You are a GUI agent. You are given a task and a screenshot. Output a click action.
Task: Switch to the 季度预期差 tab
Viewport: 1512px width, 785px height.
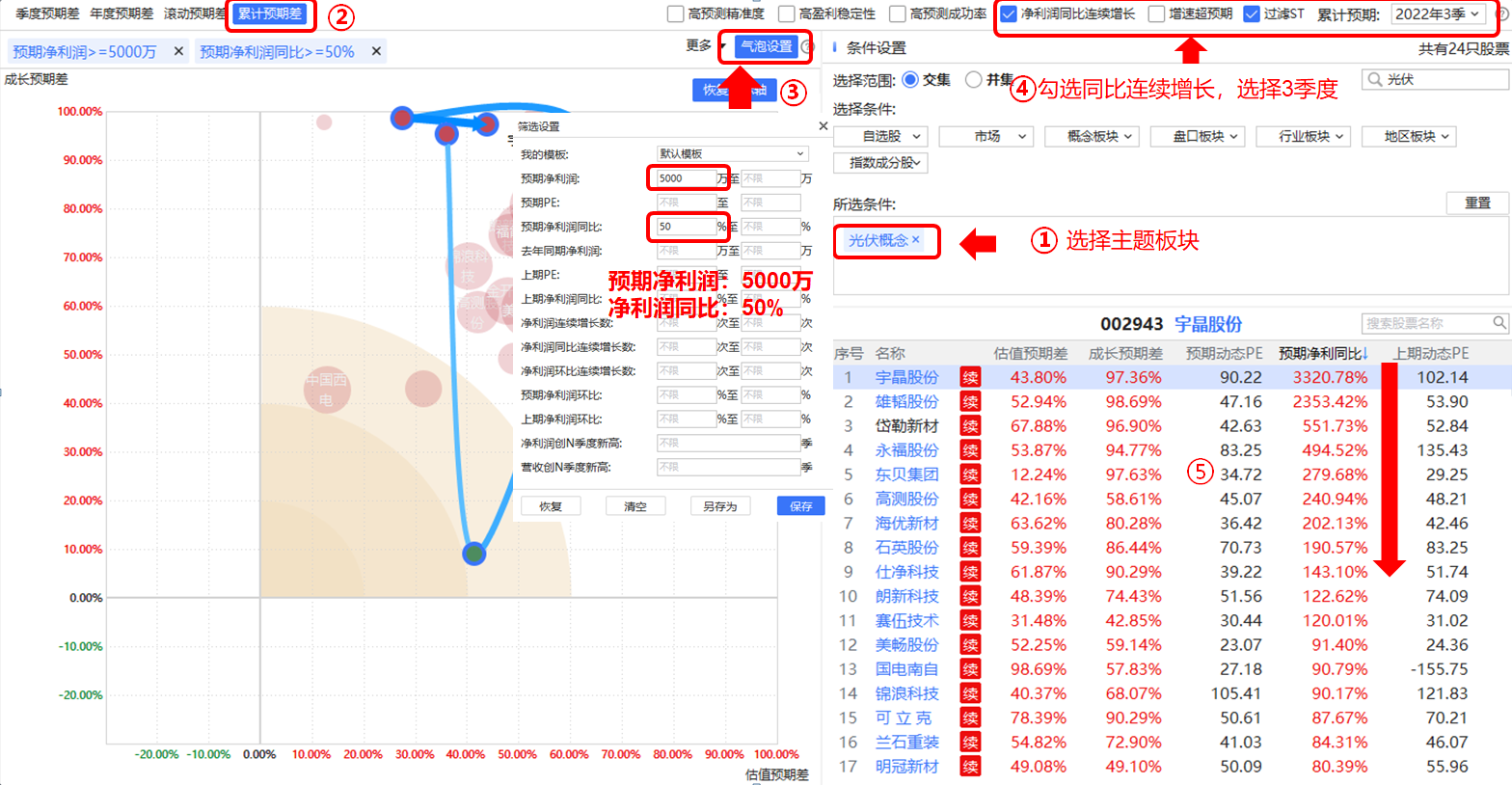(48, 14)
